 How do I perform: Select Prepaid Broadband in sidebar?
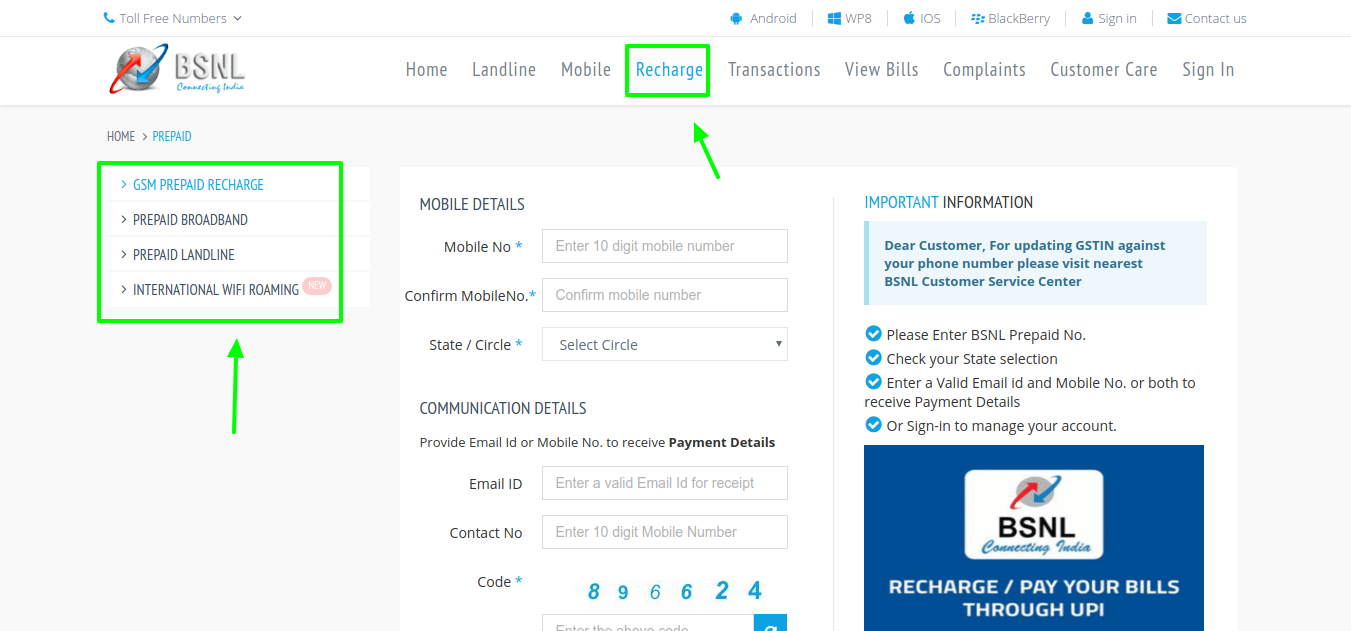190,220
